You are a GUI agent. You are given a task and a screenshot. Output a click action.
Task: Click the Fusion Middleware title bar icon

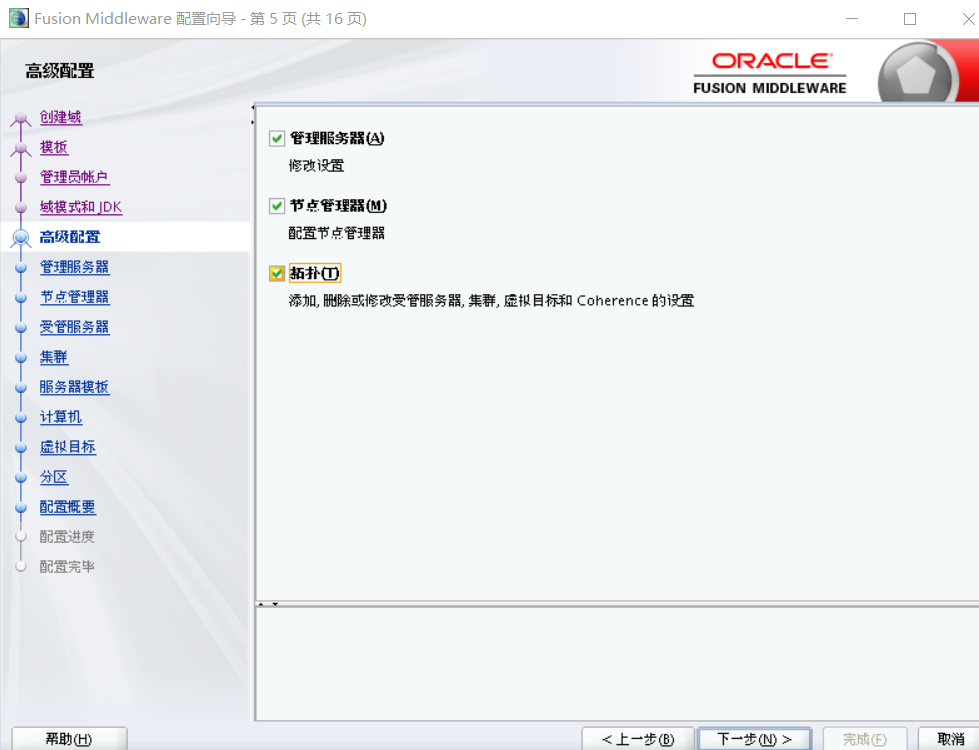click(x=16, y=17)
